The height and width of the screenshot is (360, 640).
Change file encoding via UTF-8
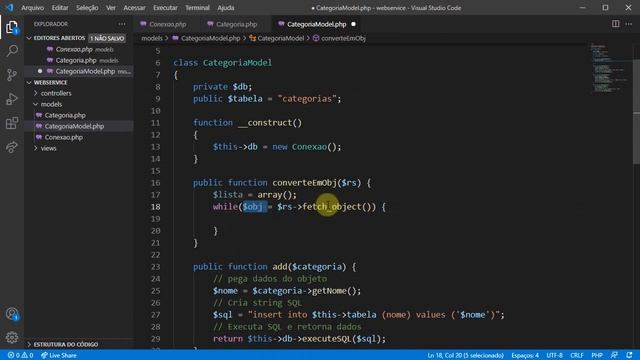(x=554, y=356)
